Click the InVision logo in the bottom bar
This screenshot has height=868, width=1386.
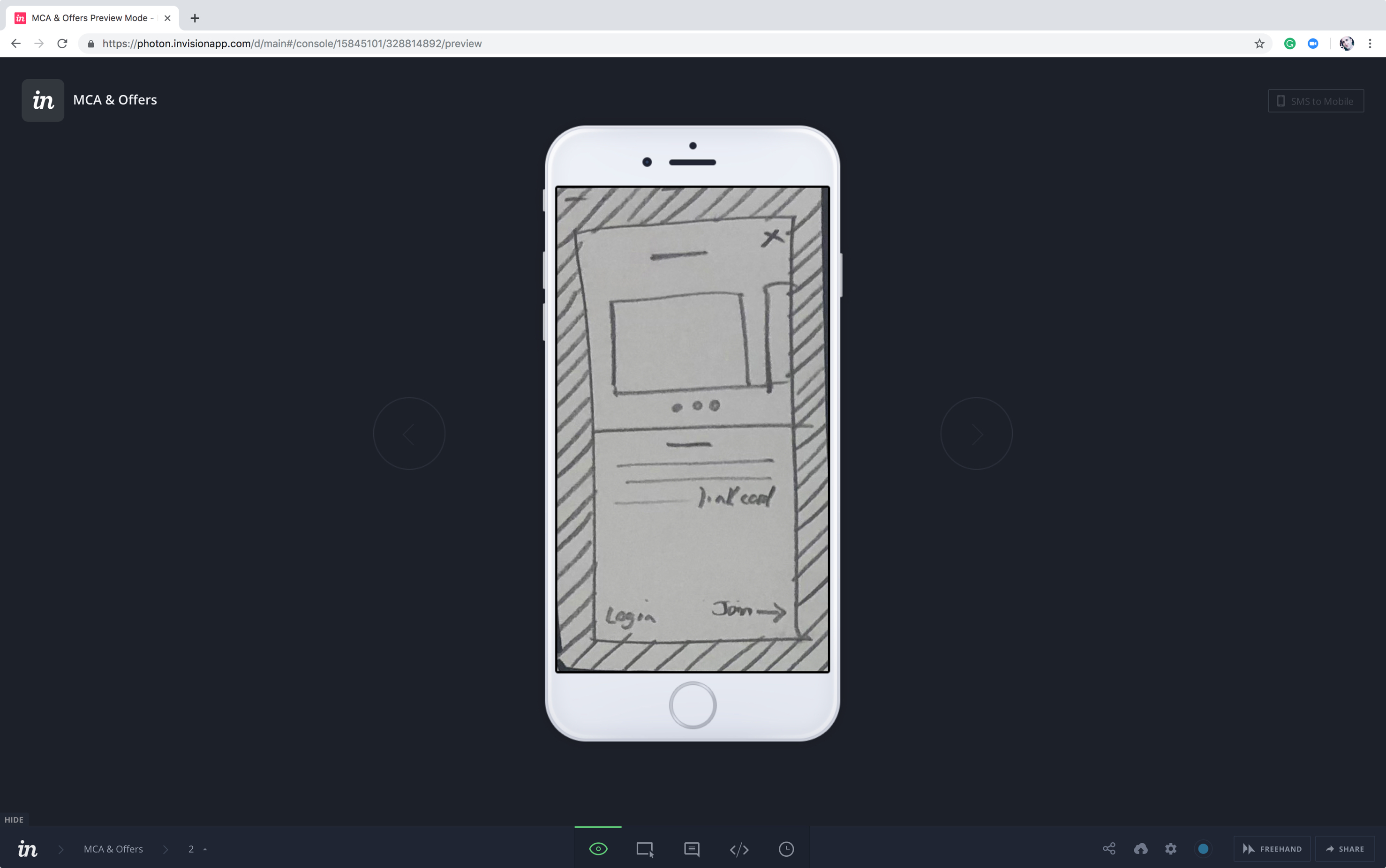pyautogui.click(x=28, y=848)
